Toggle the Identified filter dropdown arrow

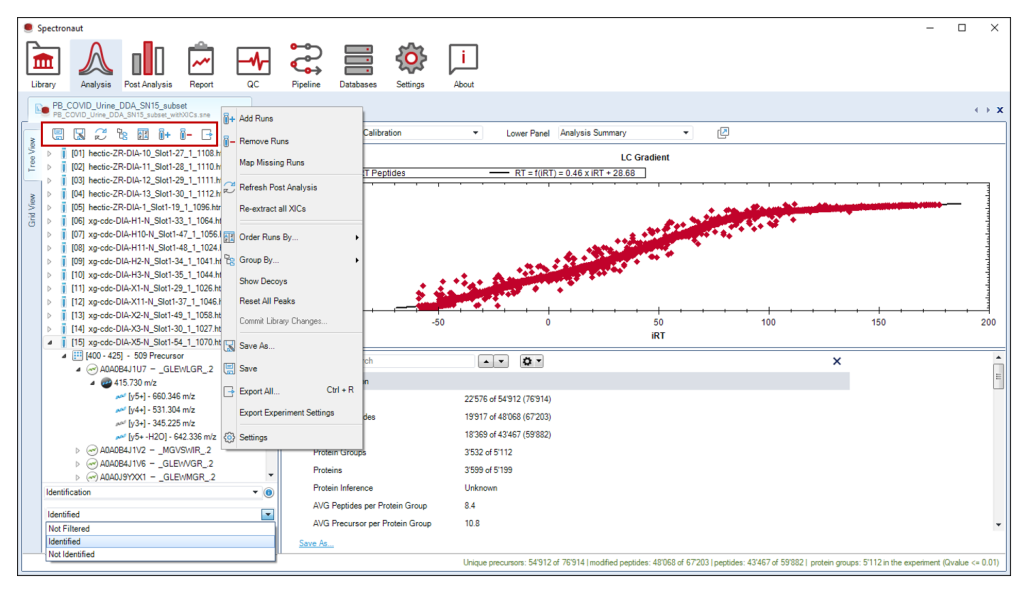click(x=267, y=515)
